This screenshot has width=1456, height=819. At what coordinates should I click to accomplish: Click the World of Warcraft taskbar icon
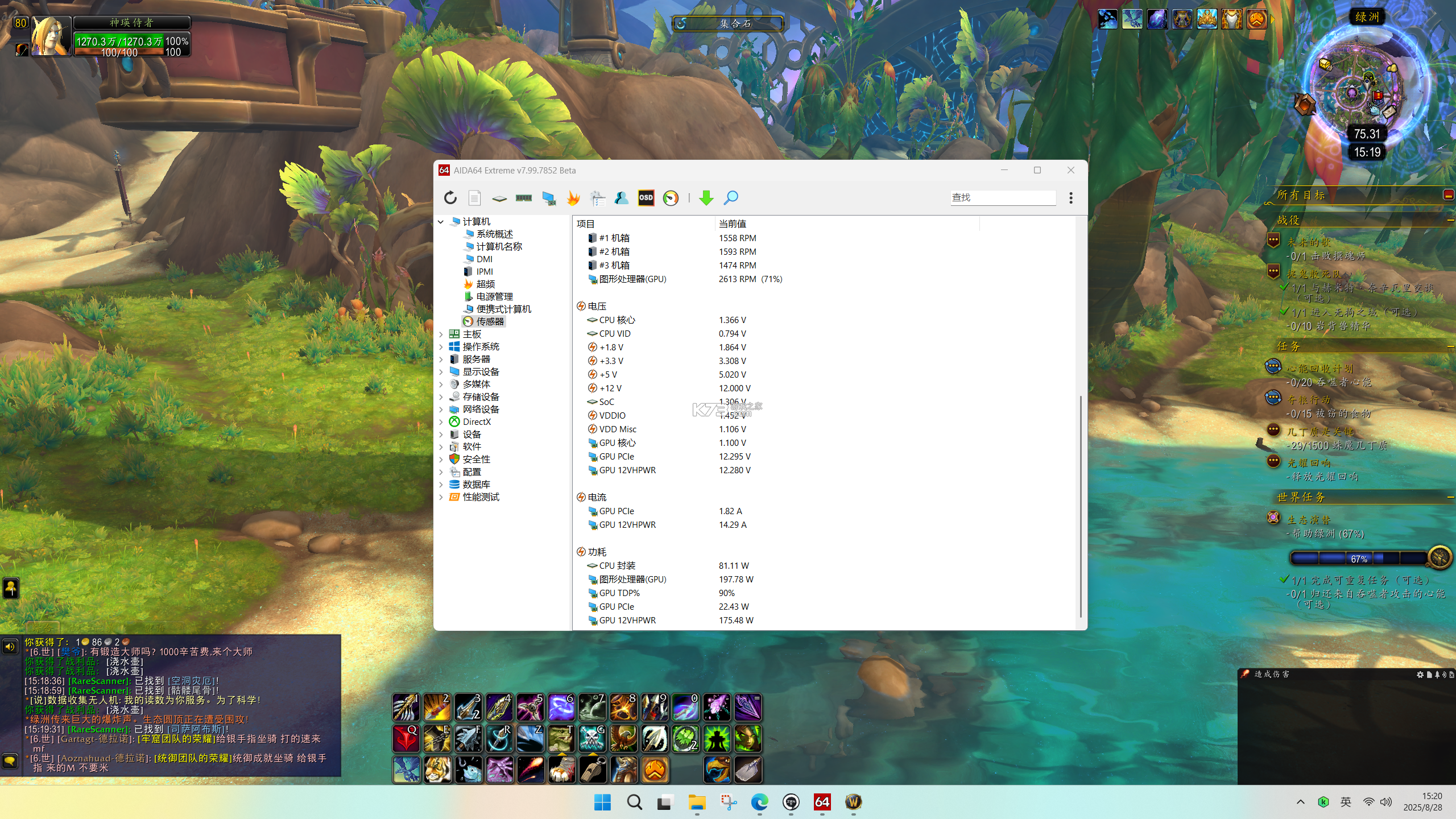coord(853,803)
